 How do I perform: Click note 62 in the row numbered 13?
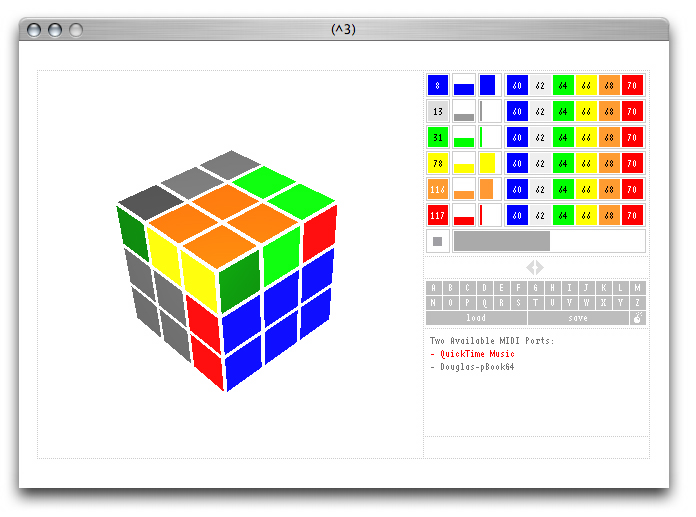(x=540, y=111)
